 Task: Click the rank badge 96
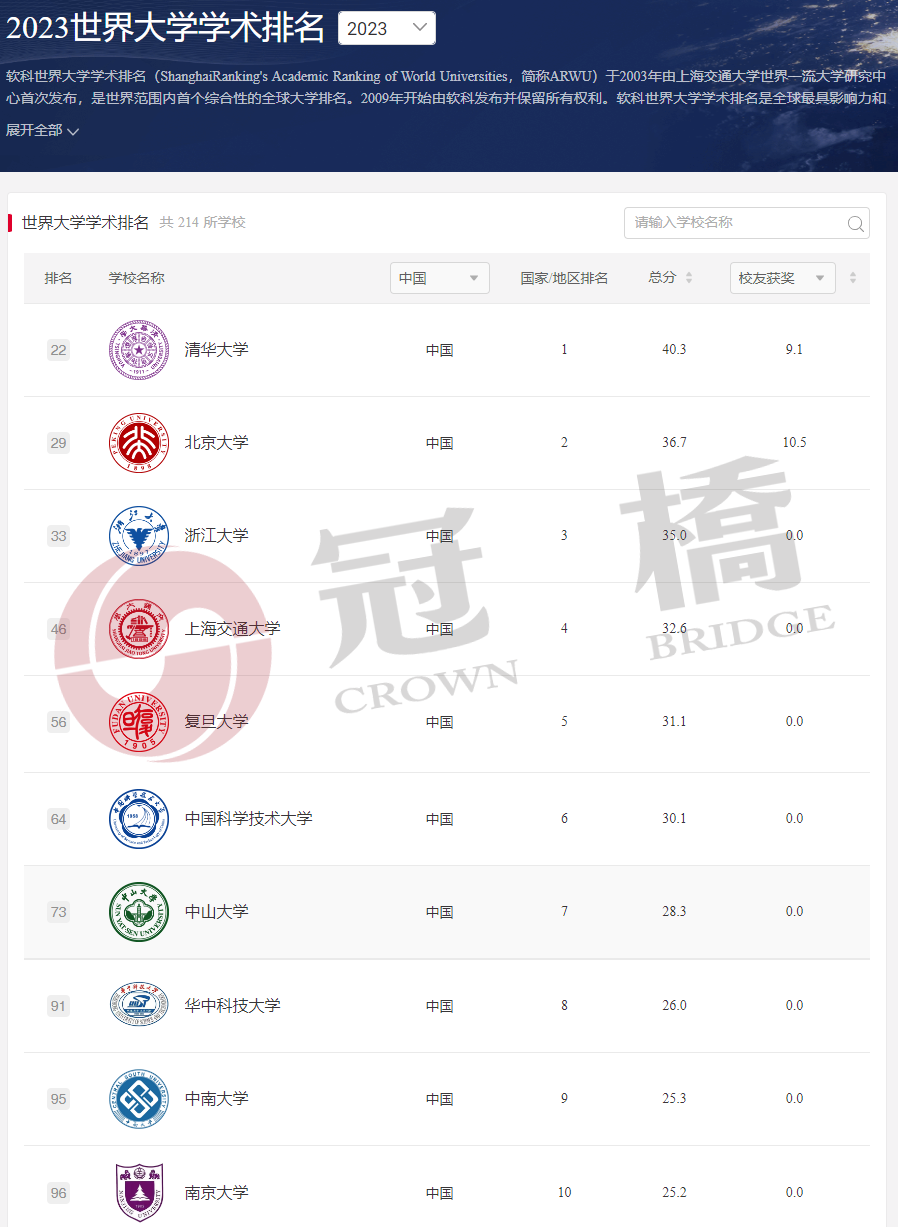[x=59, y=1192]
